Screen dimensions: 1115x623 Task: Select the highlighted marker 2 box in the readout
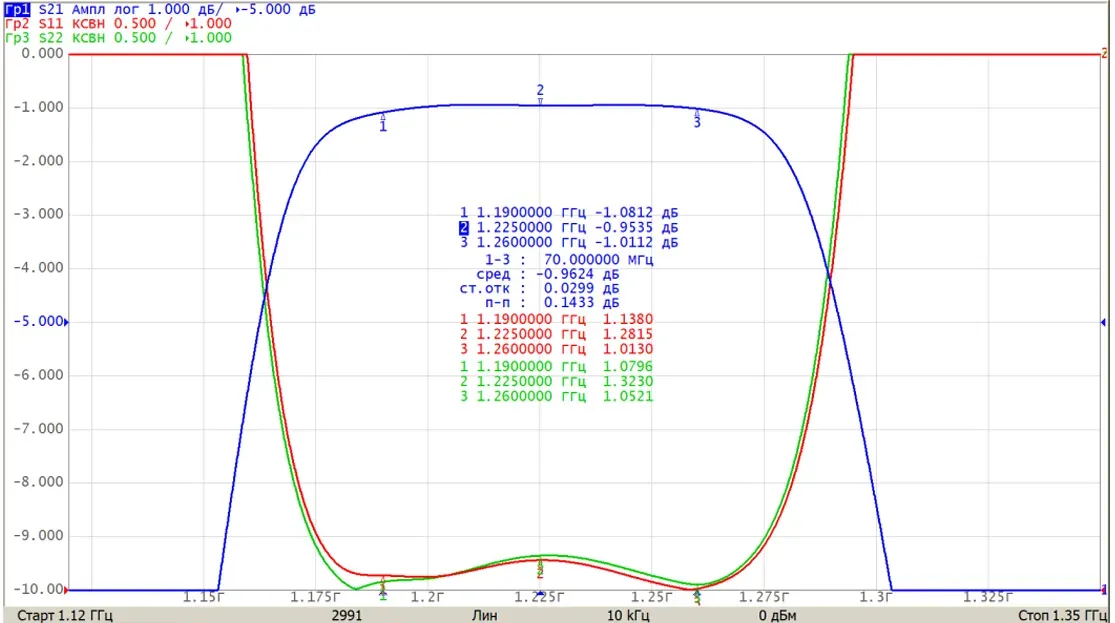click(464, 228)
